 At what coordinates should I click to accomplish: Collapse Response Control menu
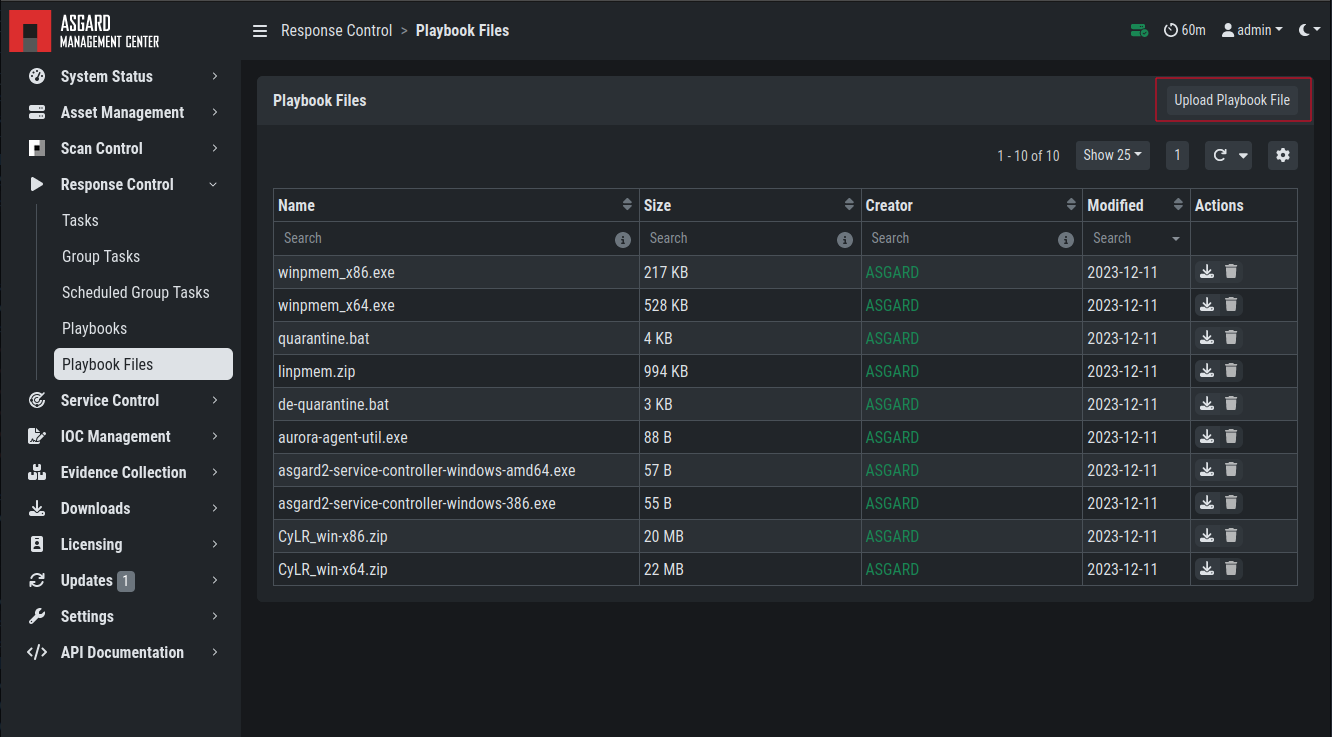click(x=121, y=184)
